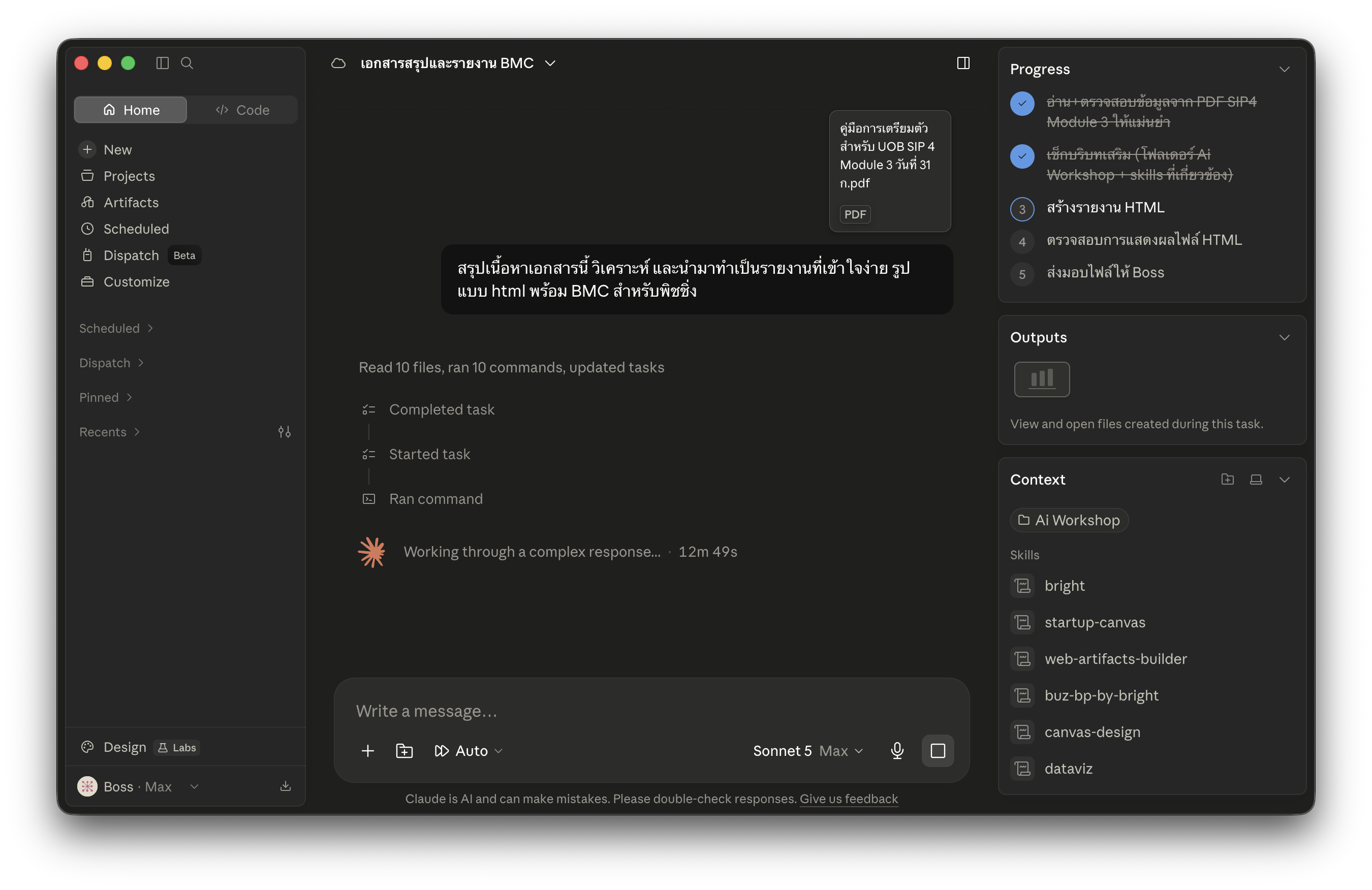Screen dimensions: 1372x890
Task: Click the Write a message input field
Action: [651, 711]
